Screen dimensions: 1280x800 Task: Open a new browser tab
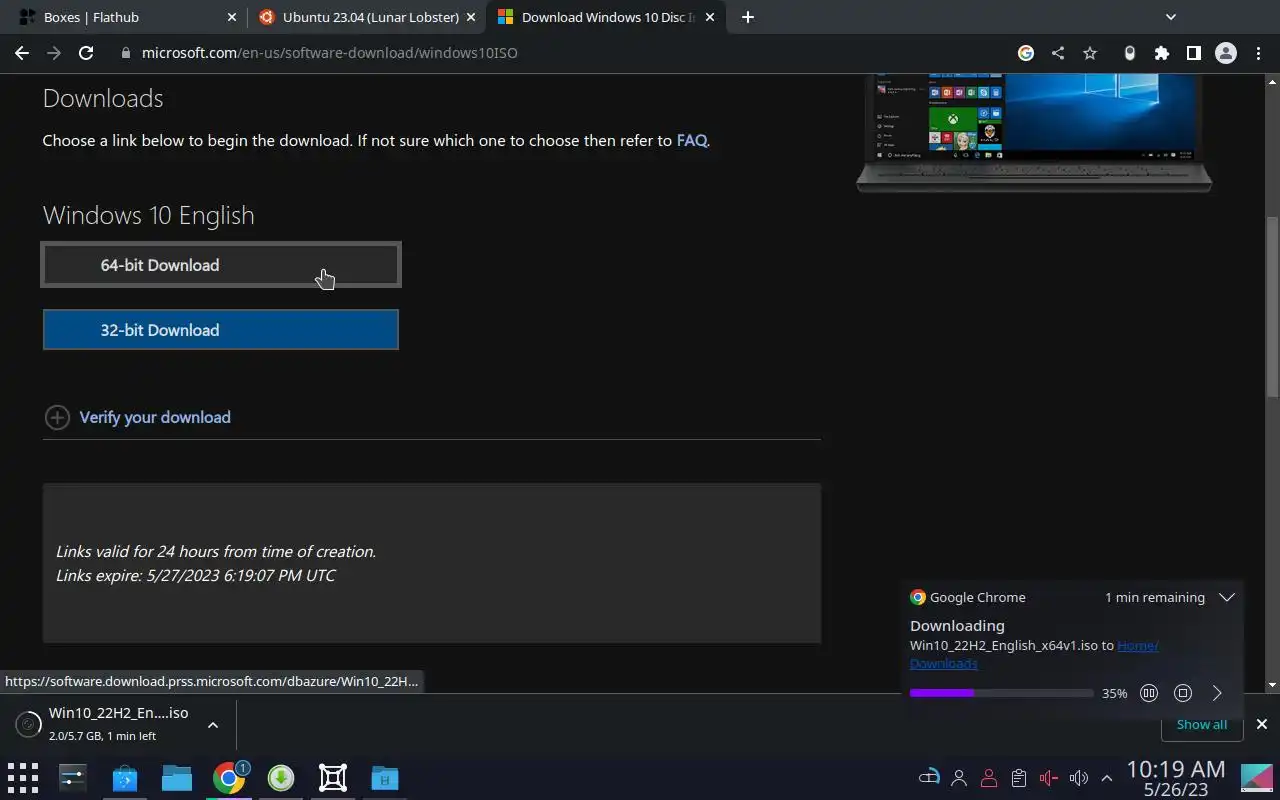pyautogui.click(x=748, y=17)
